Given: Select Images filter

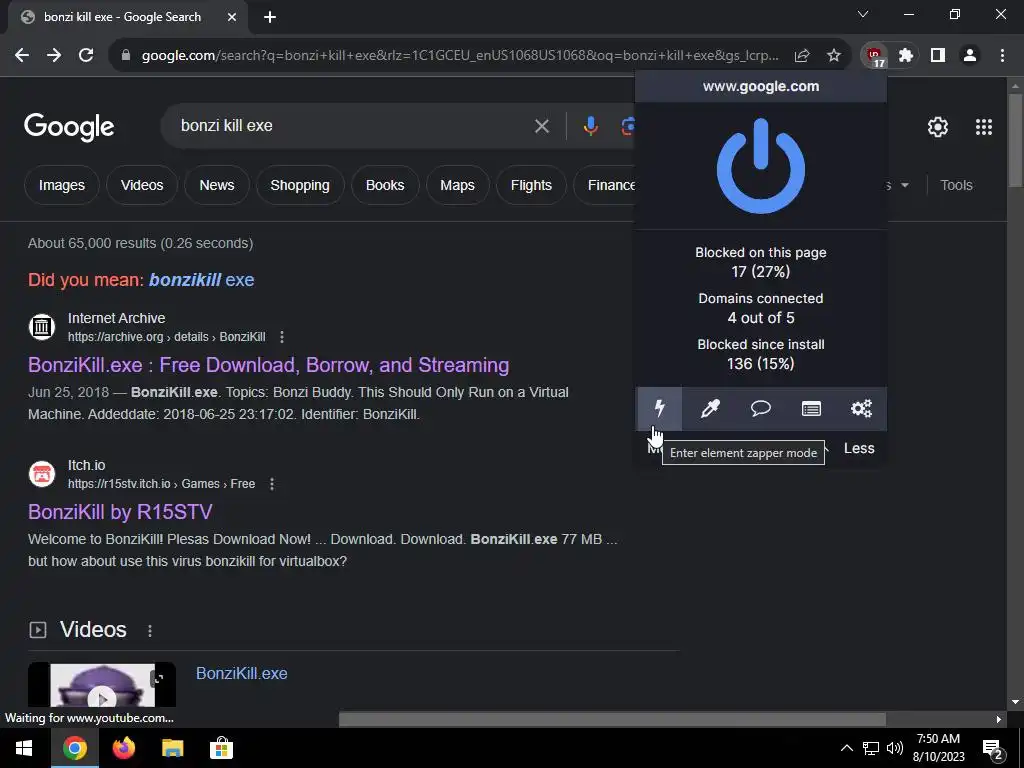Looking at the screenshot, I should coord(61,185).
